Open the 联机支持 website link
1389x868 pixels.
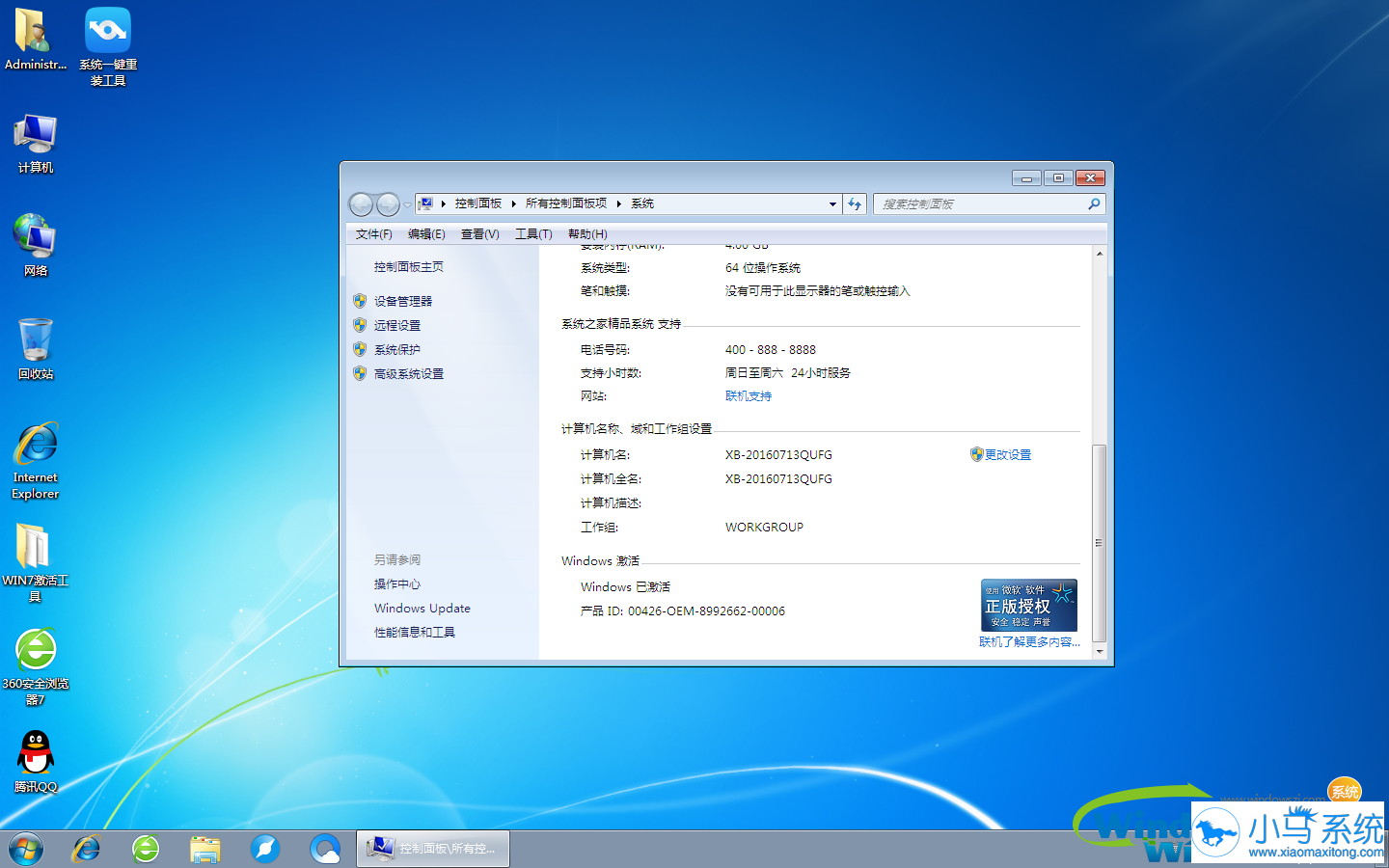point(749,396)
